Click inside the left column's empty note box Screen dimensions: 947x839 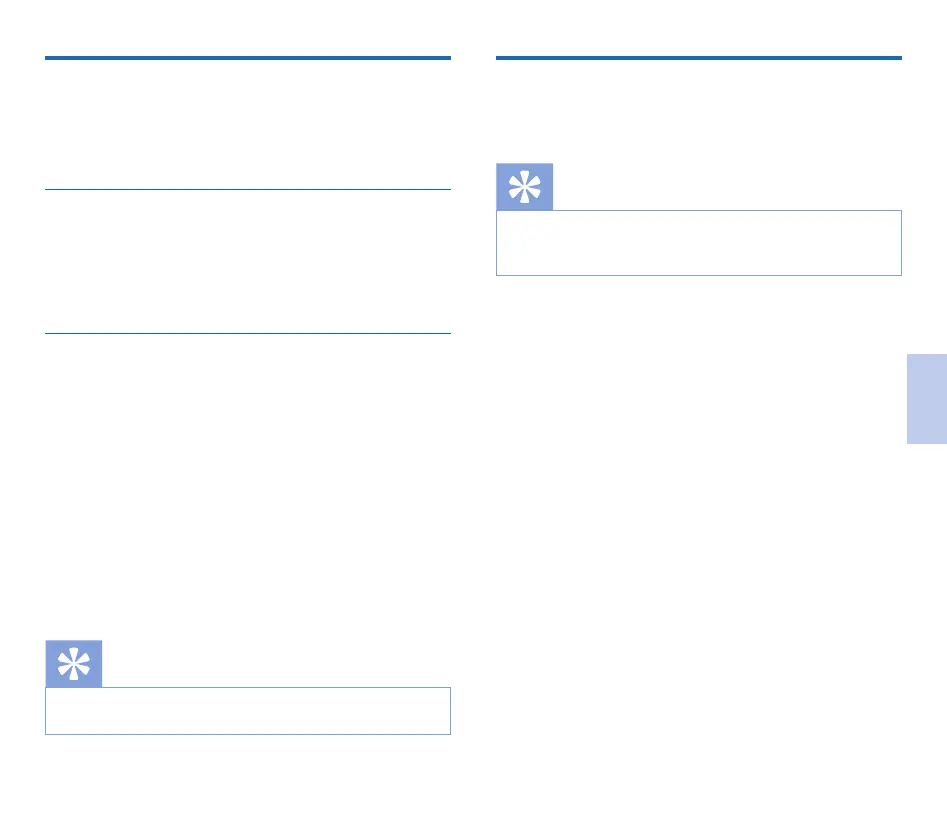point(248,711)
